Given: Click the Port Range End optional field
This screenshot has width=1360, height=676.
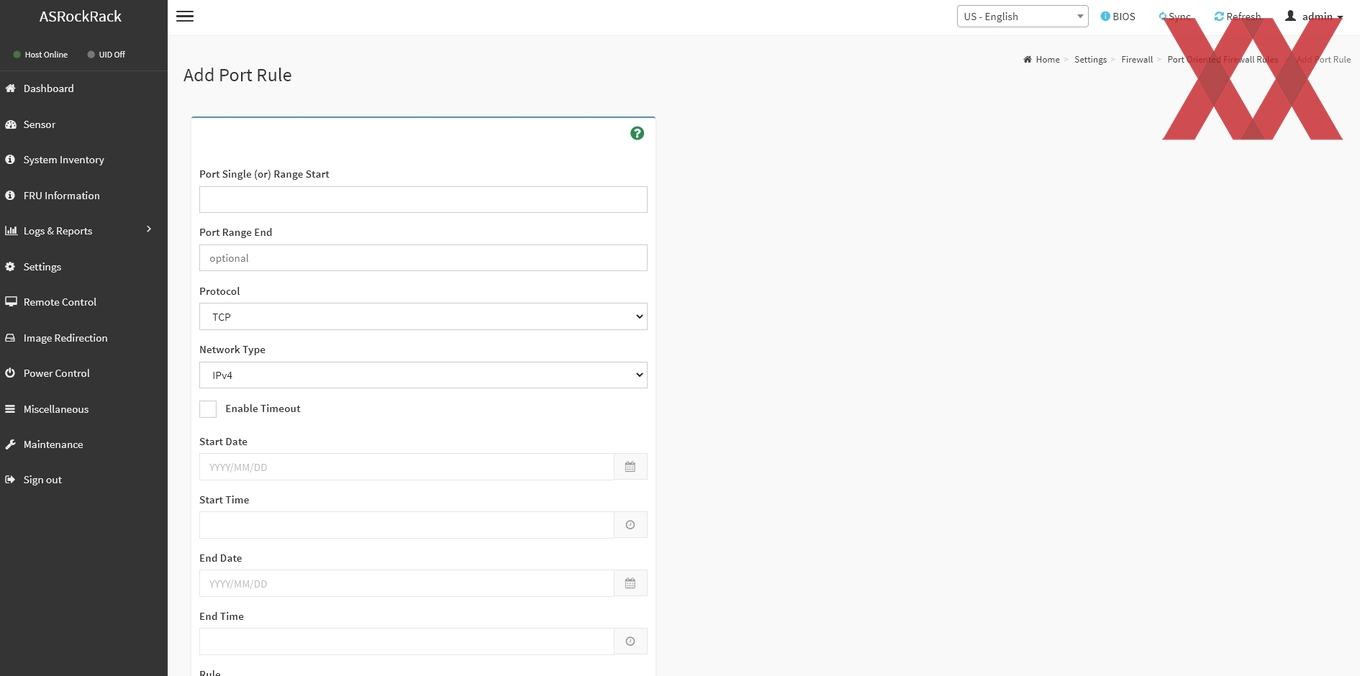Looking at the screenshot, I should click(x=423, y=258).
